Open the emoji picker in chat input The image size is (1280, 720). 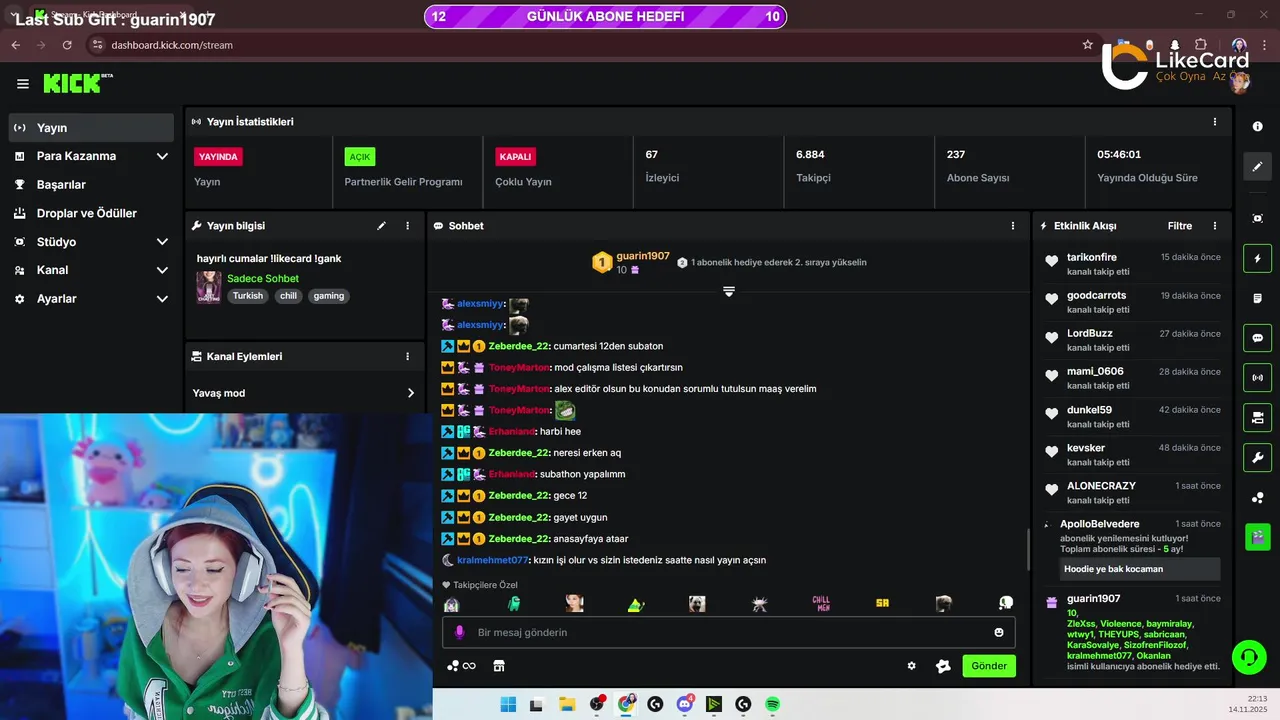click(x=999, y=632)
